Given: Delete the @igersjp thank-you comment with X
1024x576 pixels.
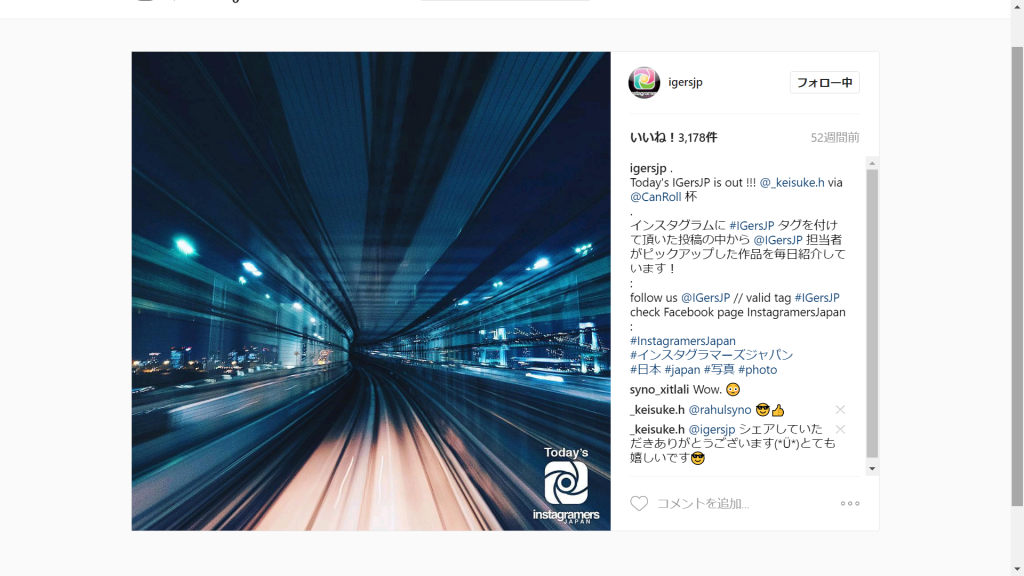Looking at the screenshot, I should coord(840,429).
